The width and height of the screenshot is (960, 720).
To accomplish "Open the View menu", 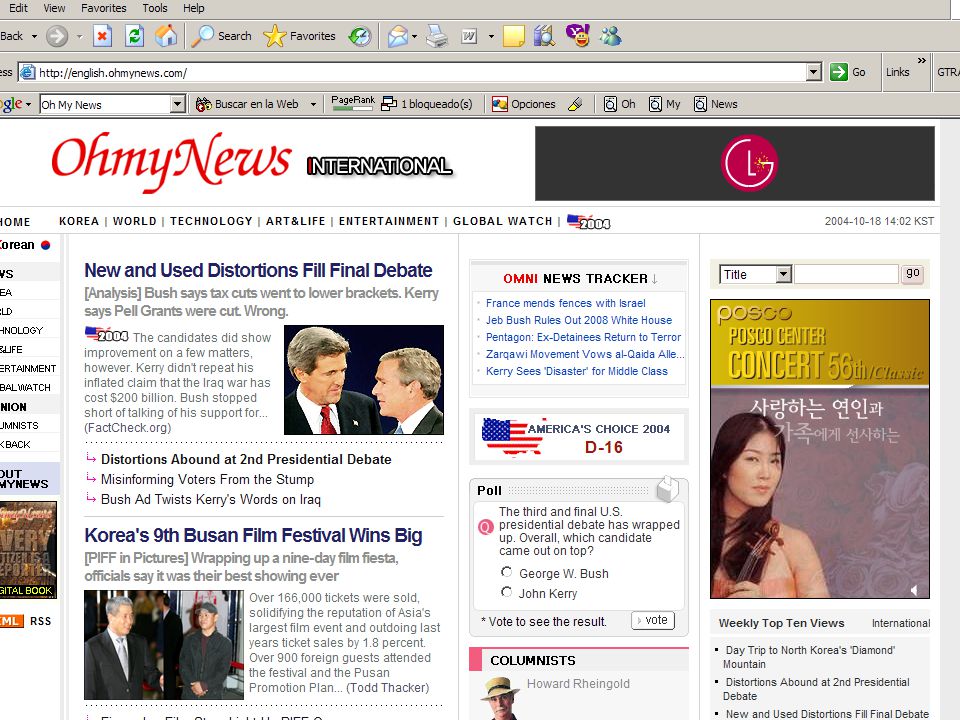I will pos(54,8).
